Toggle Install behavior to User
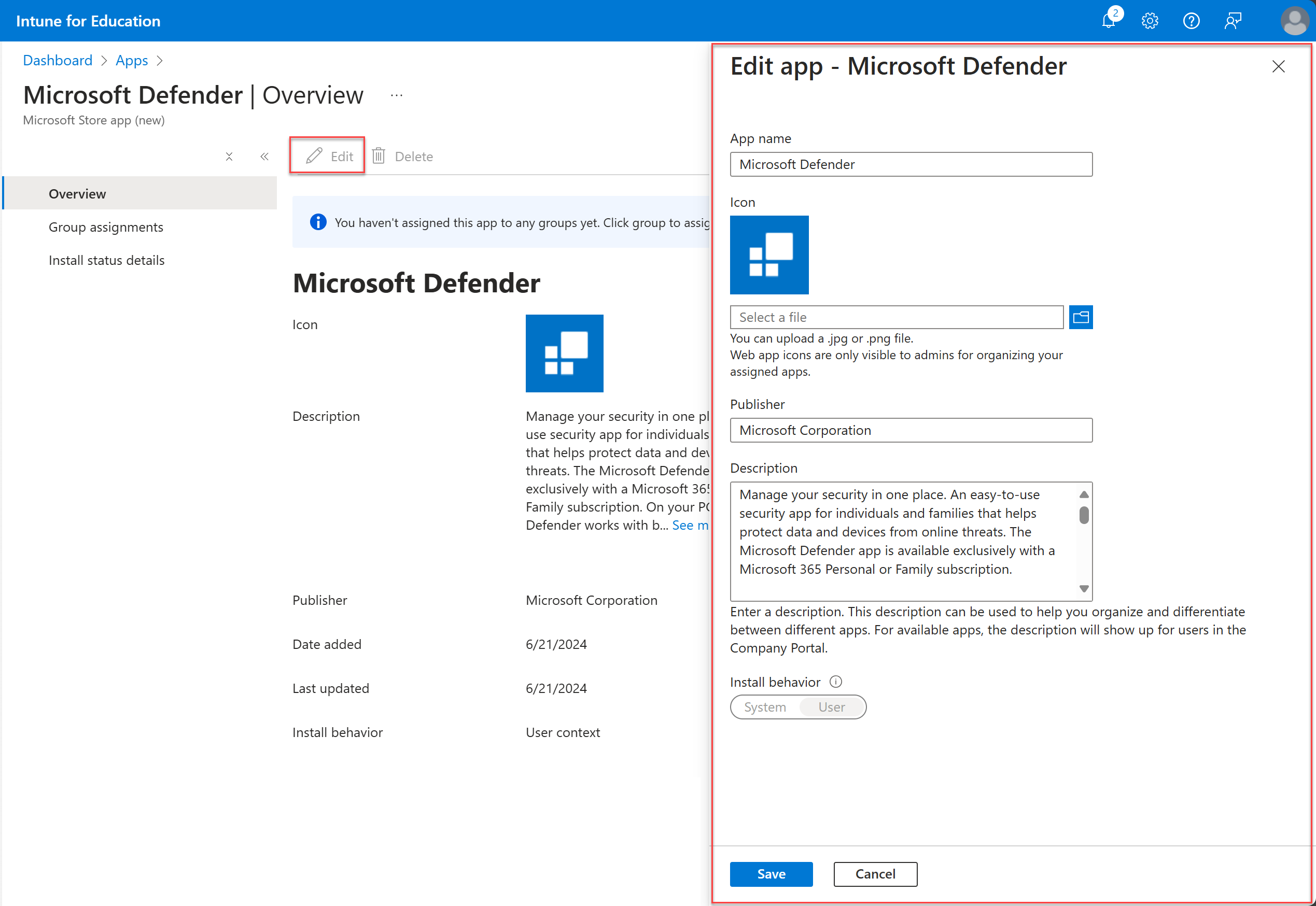Viewport: 1316px width, 906px height. (830, 706)
